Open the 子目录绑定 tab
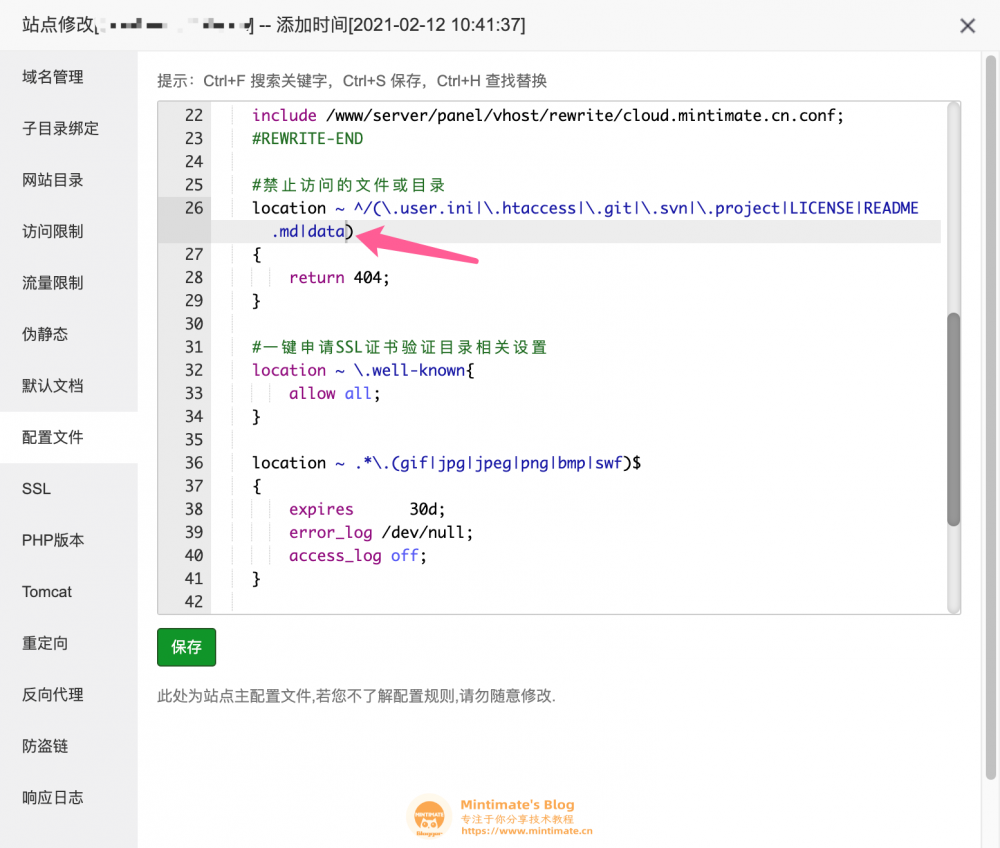1000x848 pixels. coord(60,129)
